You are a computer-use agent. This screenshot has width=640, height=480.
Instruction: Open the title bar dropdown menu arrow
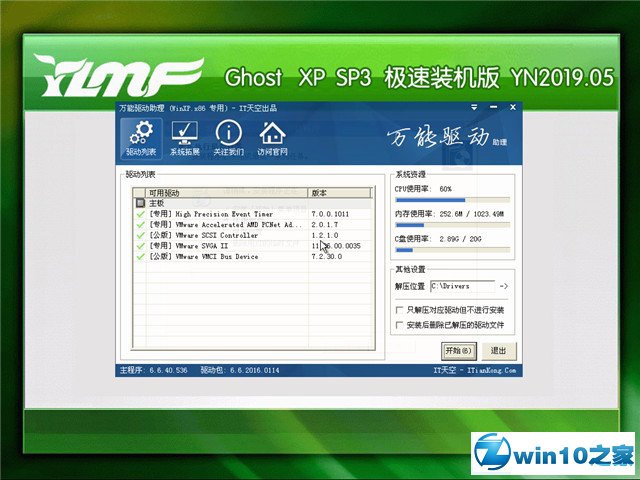click(474, 107)
